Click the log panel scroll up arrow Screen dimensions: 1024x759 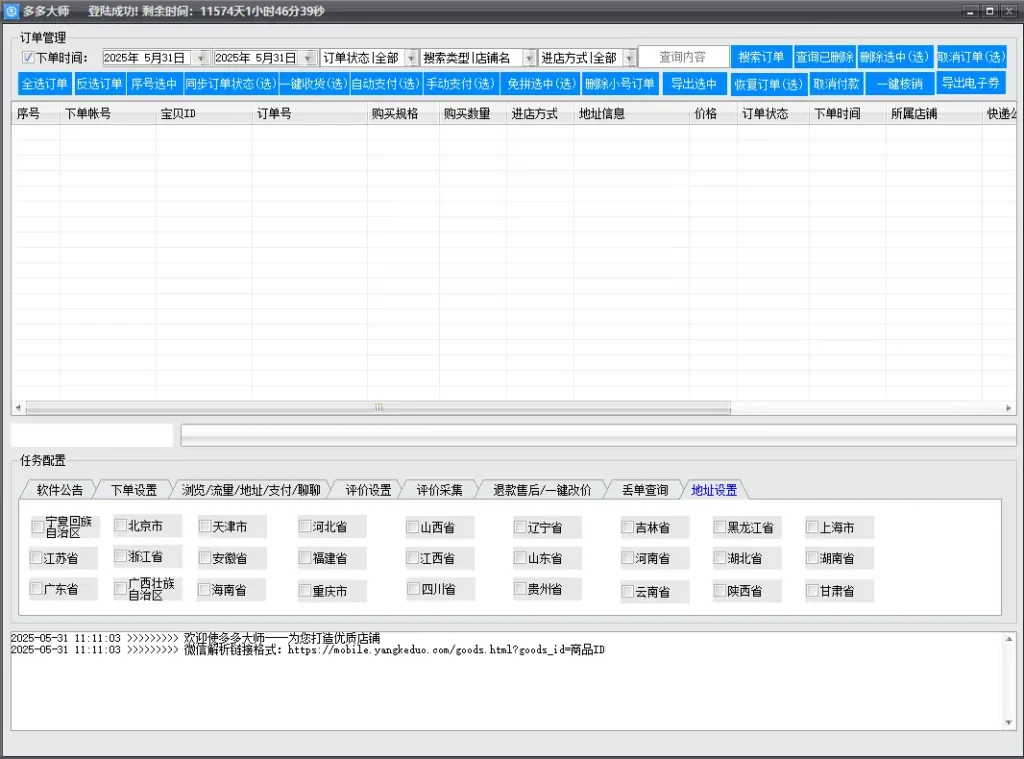(x=1009, y=639)
